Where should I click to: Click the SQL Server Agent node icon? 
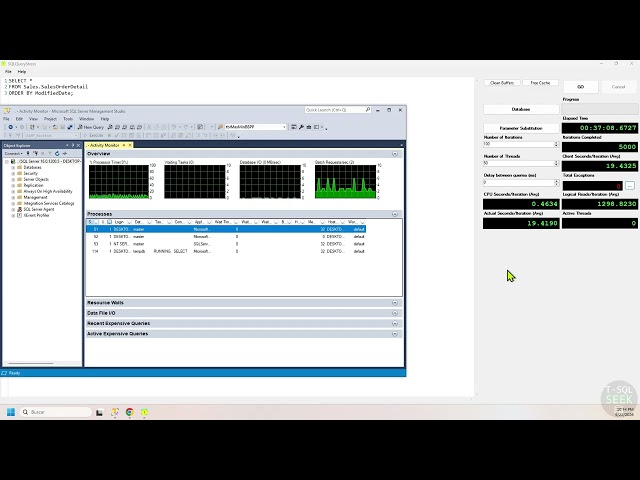19,209
